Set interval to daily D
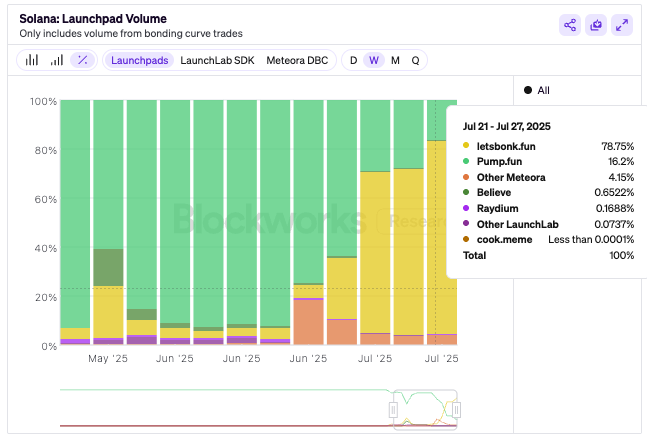 point(353,60)
